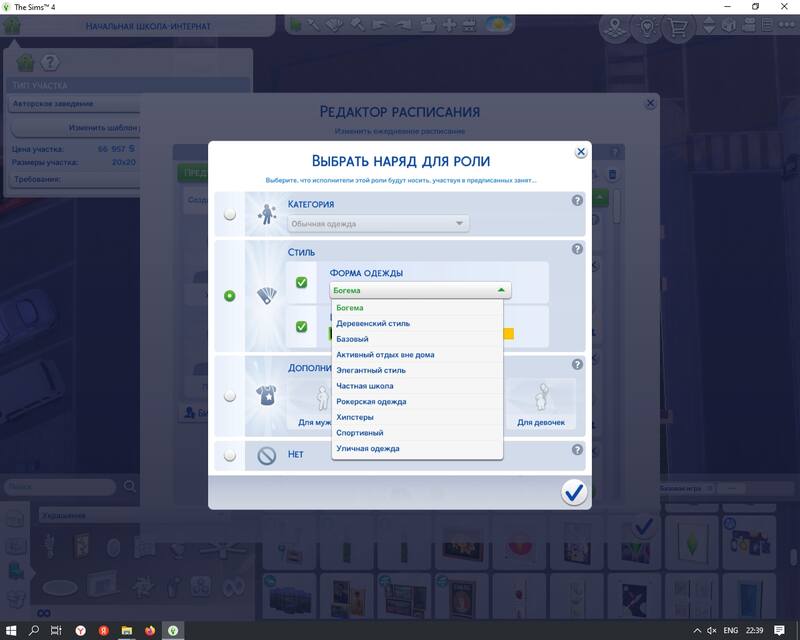800x640 pixels.
Task: Click the yellow color swatch in Стиль
Action: coord(507,334)
